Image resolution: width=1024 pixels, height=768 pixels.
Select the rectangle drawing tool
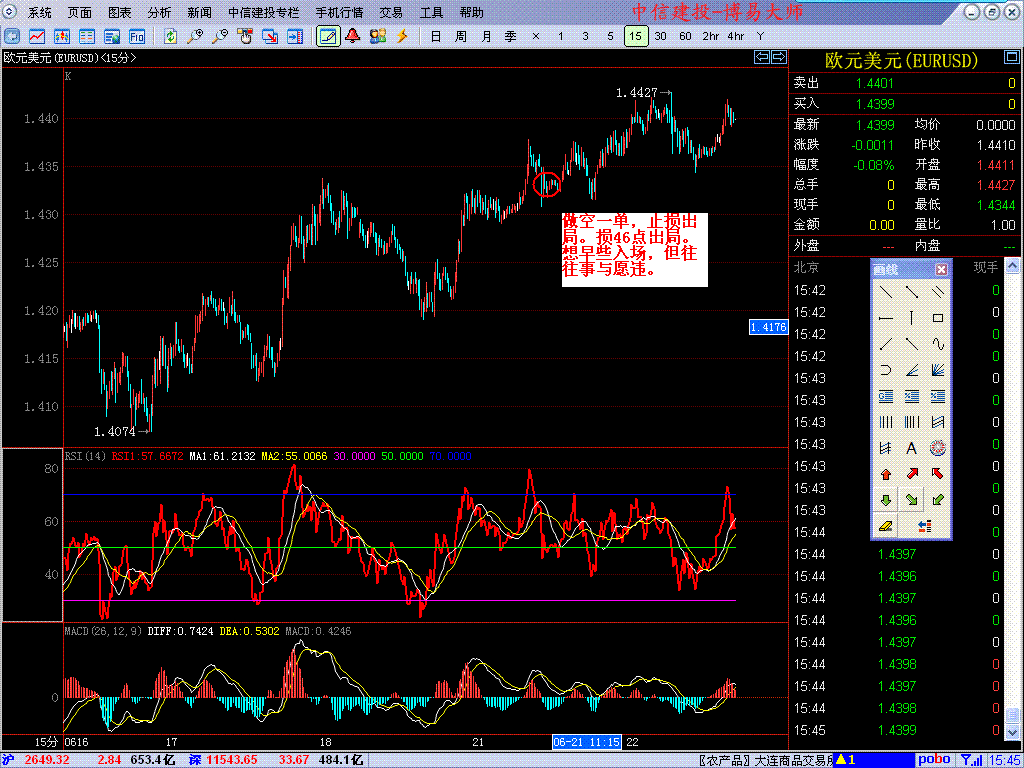click(x=938, y=319)
